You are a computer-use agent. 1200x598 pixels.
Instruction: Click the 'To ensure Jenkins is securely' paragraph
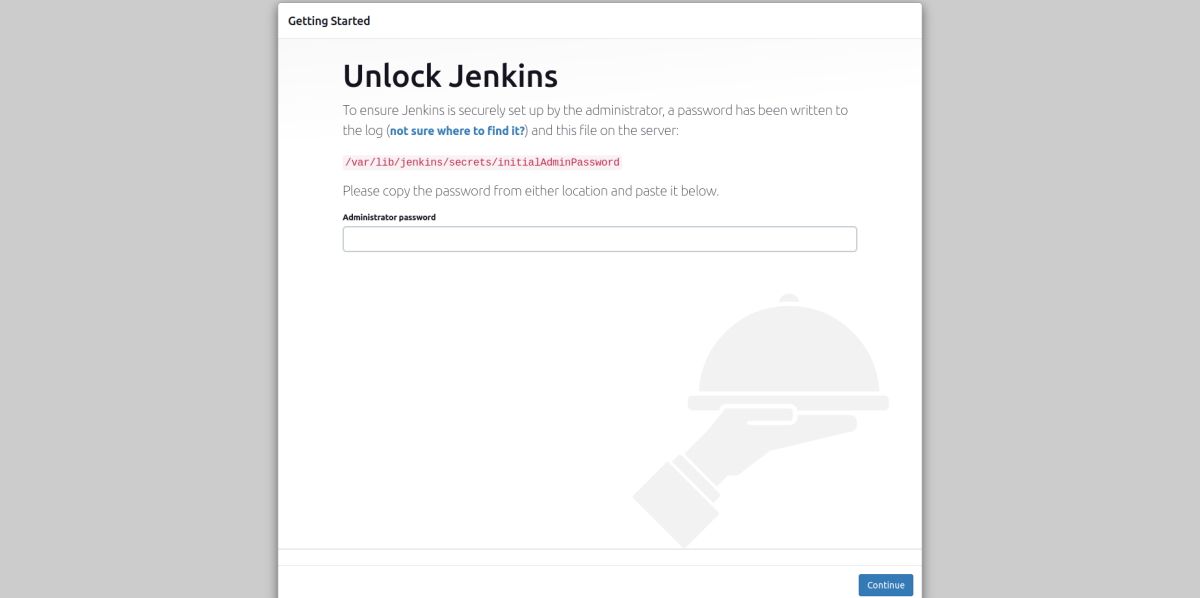pyautogui.click(x=595, y=110)
